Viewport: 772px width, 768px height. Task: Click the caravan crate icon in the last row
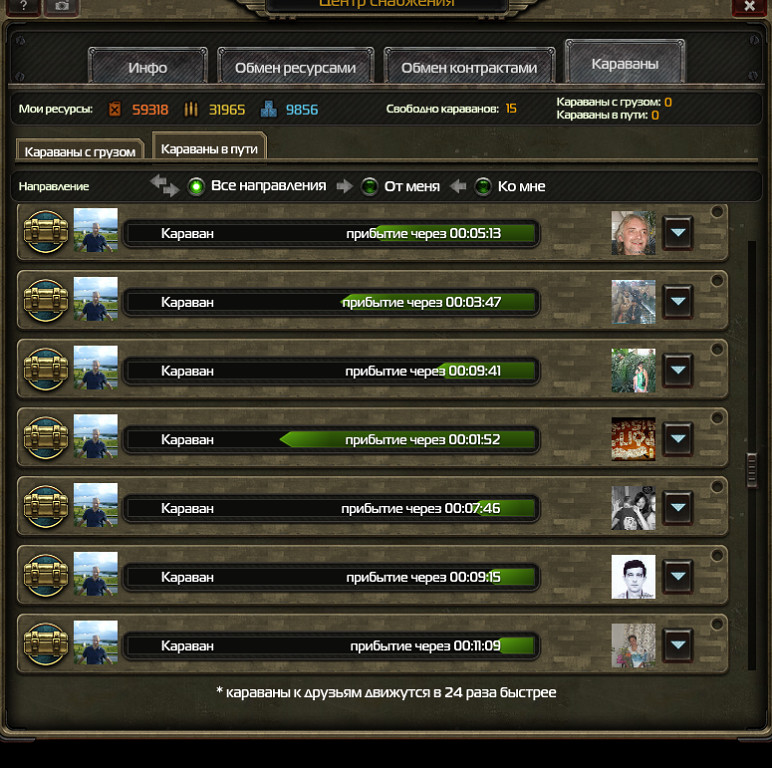46,643
